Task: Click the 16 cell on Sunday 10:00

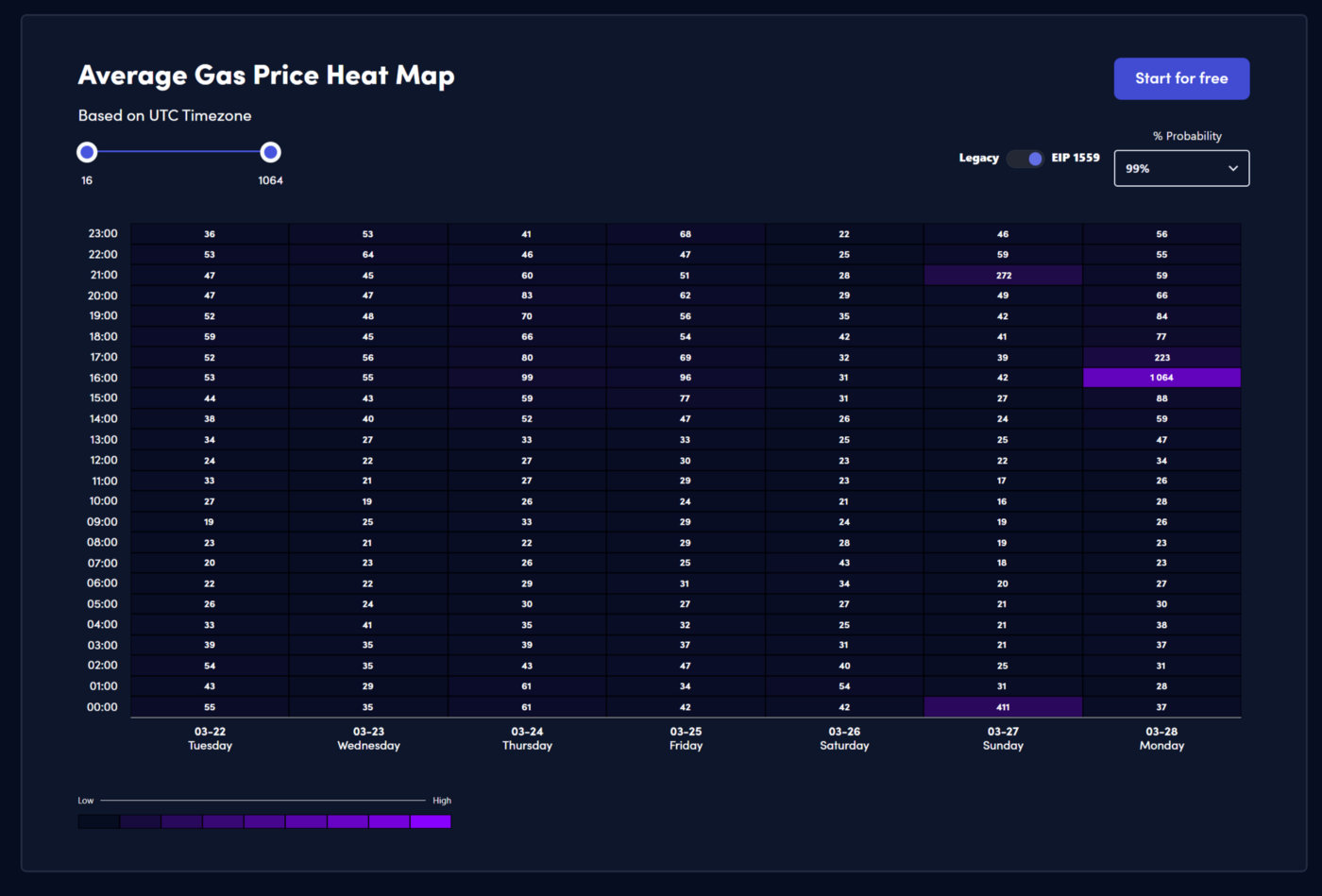Action: [1003, 501]
